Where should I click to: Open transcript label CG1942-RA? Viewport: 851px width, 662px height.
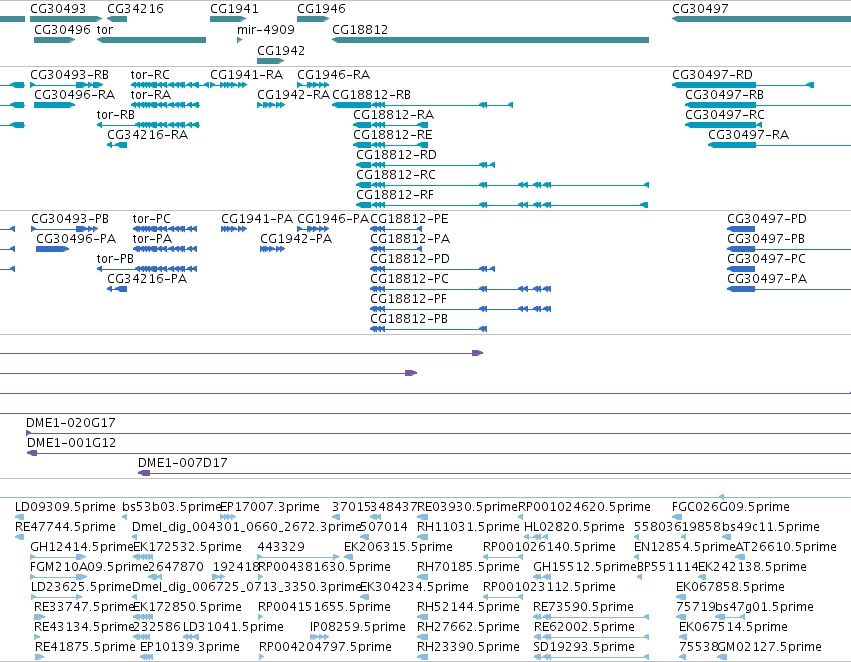click(x=293, y=95)
